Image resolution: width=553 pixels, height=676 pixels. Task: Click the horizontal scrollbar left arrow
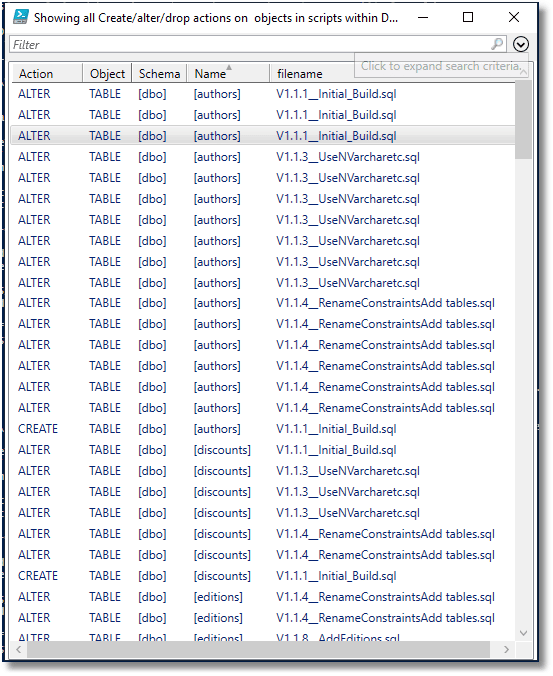pyautogui.click(x=19, y=649)
